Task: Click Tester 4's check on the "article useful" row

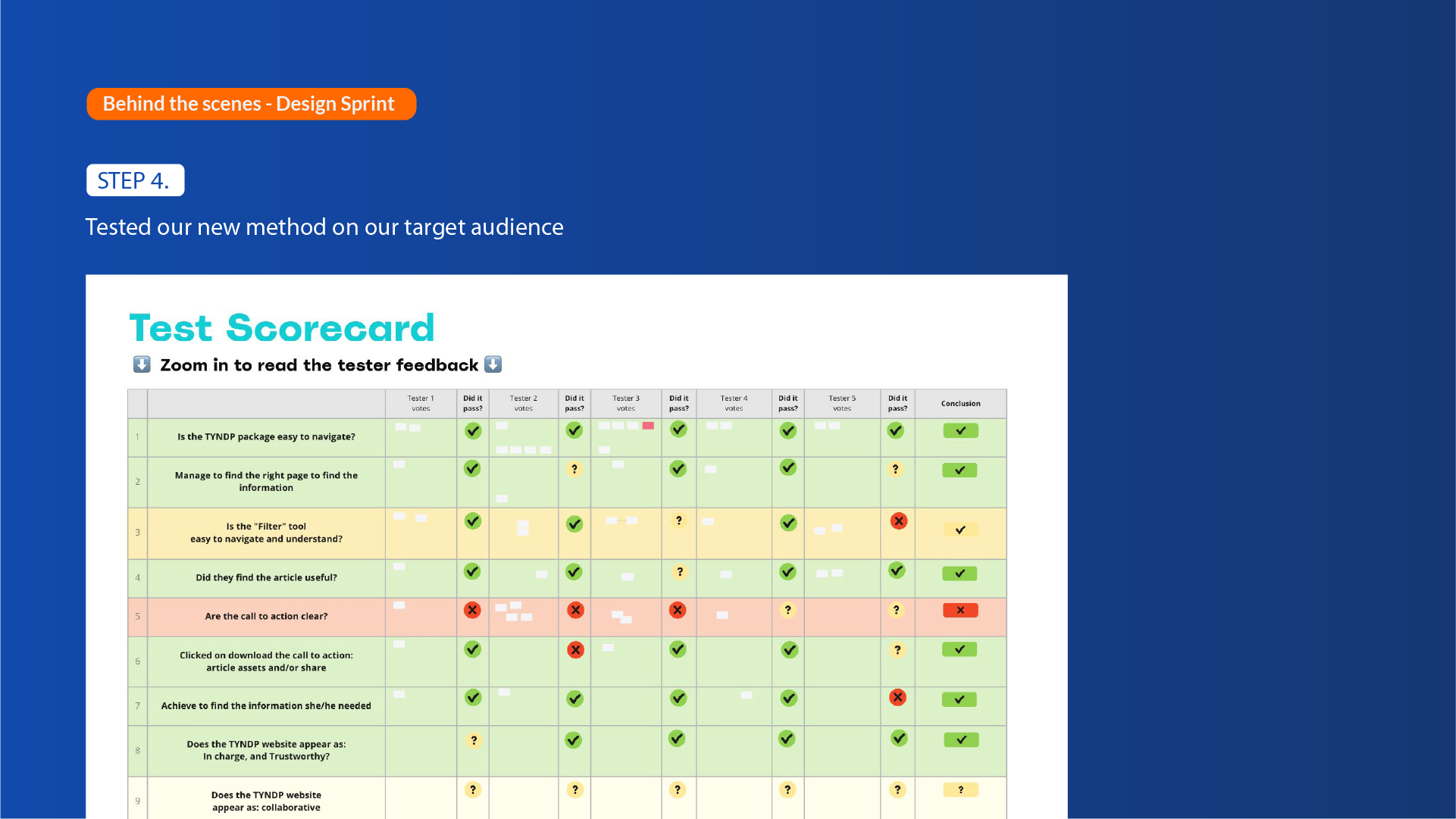Action: click(x=787, y=572)
